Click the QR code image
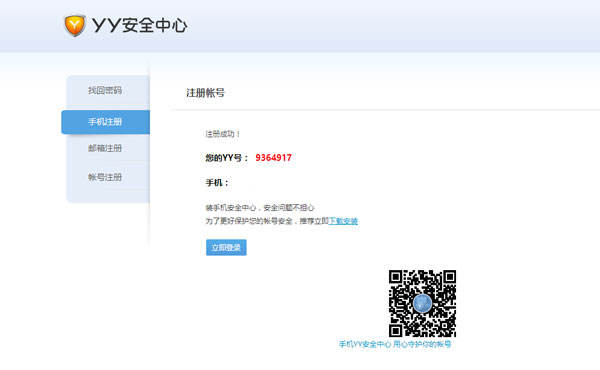Image resolution: width=600 pixels, height=370 pixels. click(x=422, y=303)
